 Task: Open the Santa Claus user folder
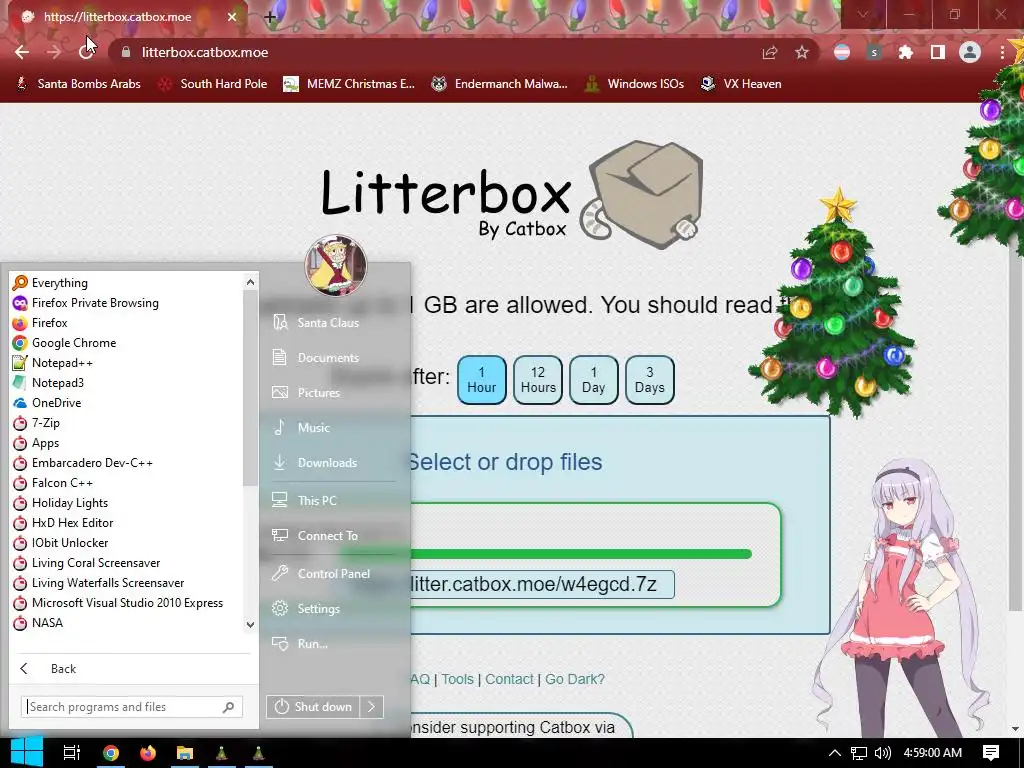point(328,323)
